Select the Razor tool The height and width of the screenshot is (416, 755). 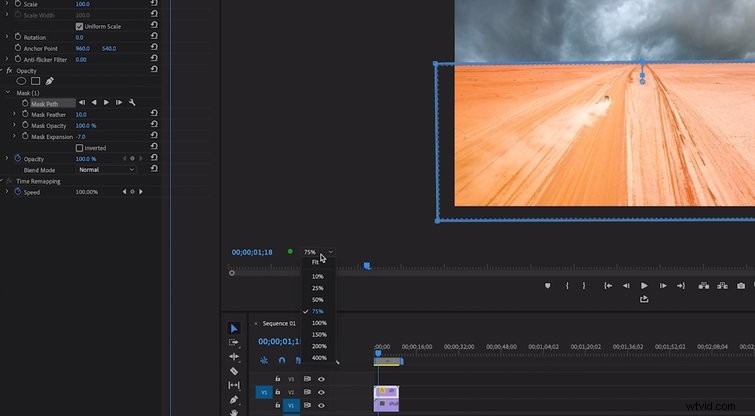[x=234, y=371]
